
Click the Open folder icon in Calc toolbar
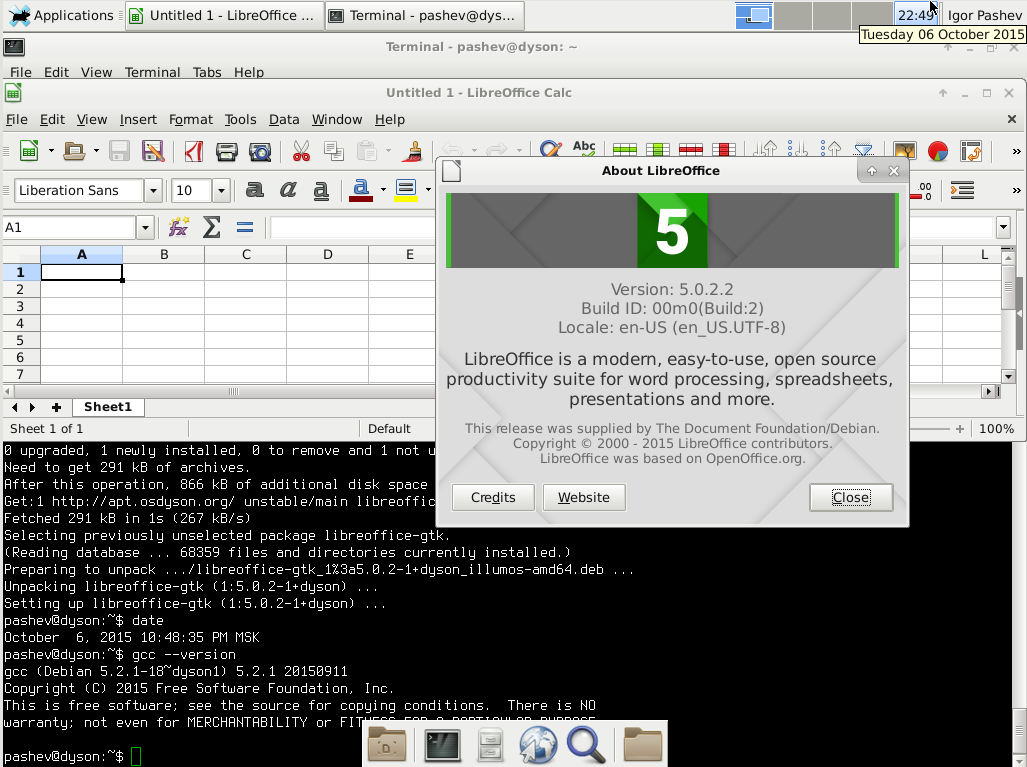coord(74,151)
